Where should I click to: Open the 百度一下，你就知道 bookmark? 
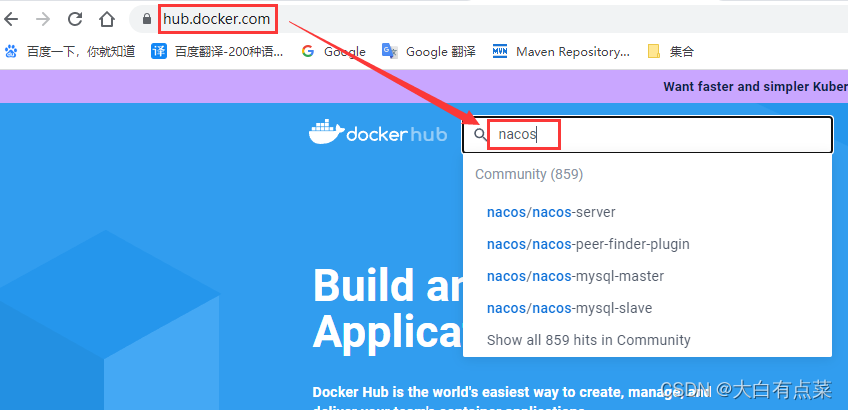pos(70,51)
